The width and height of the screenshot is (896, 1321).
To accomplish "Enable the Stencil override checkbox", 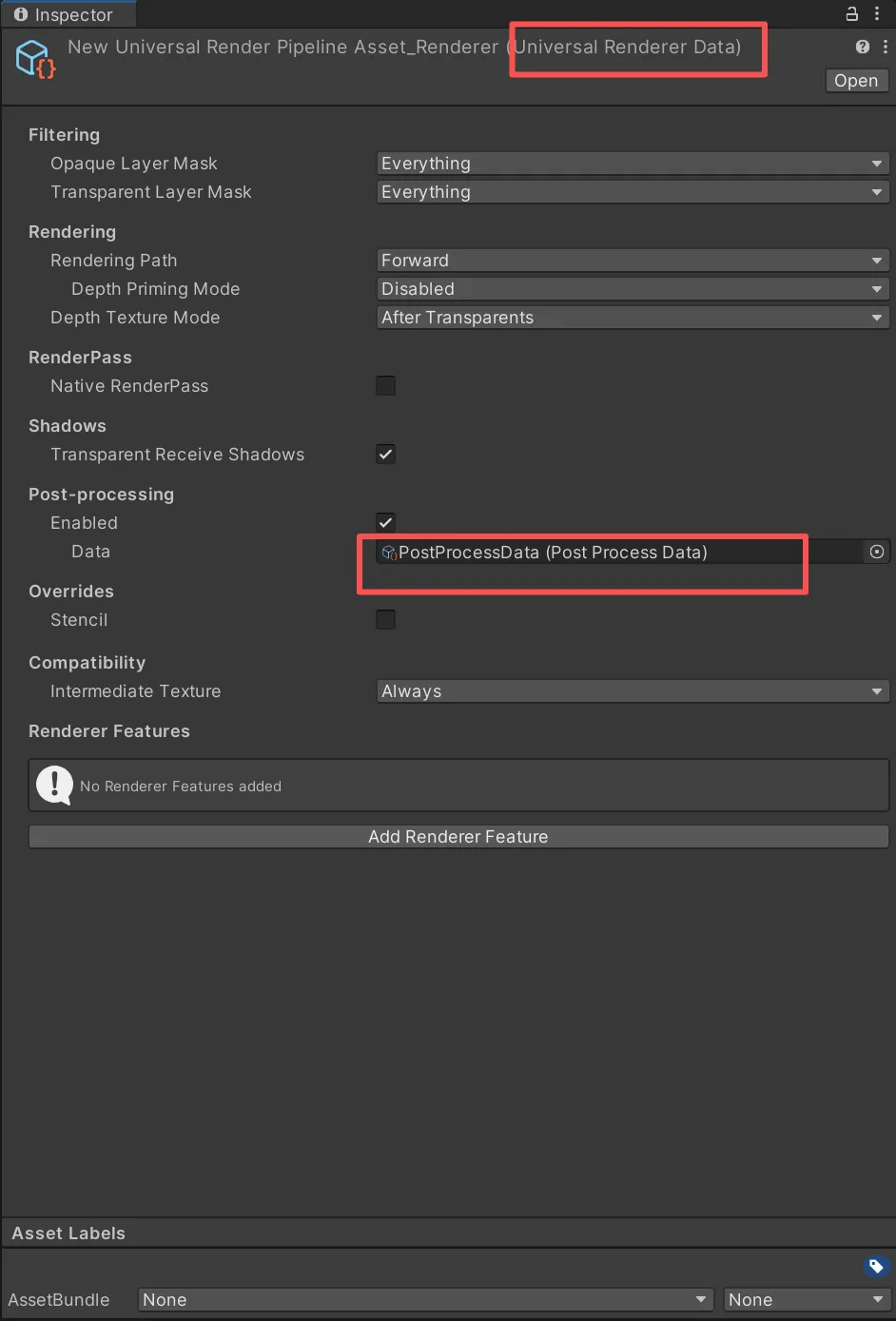I will [x=385, y=619].
